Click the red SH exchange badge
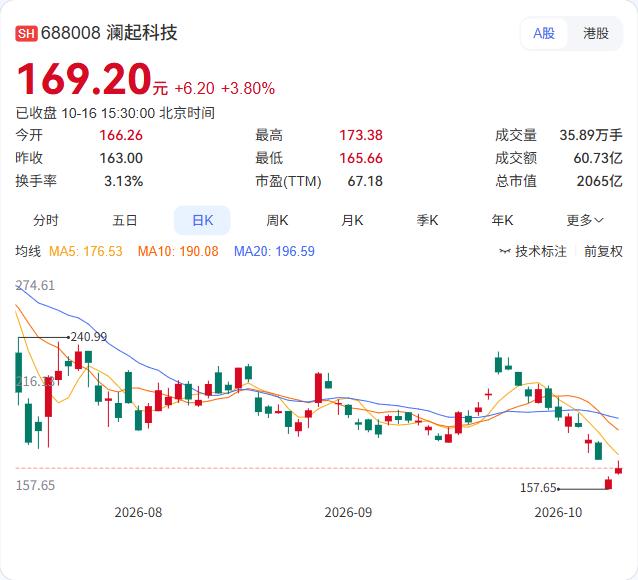Image resolution: width=638 pixels, height=580 pixels. click(26, 33)
